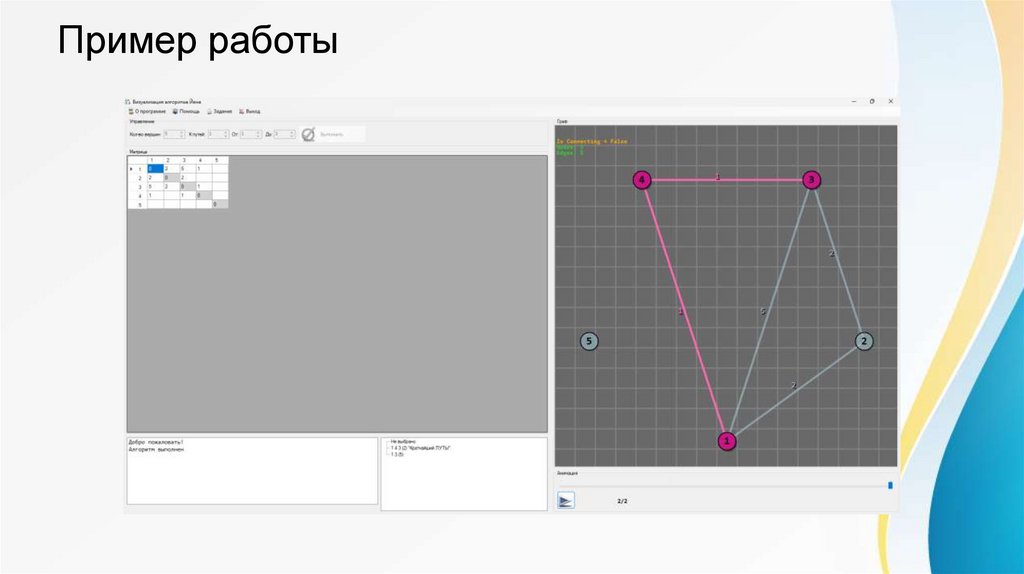
Task: Select matrix cell row 1 column 3
Action: (x=188, y=168)
